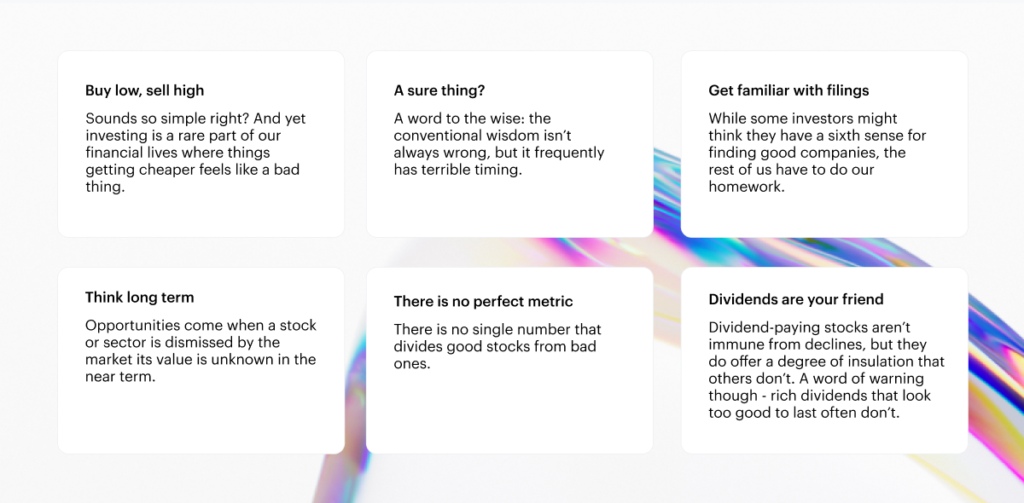Select the "A sure thing?" card title
Image resolution: width=1024 pixels, height=503 pixels.
point(439,91)
